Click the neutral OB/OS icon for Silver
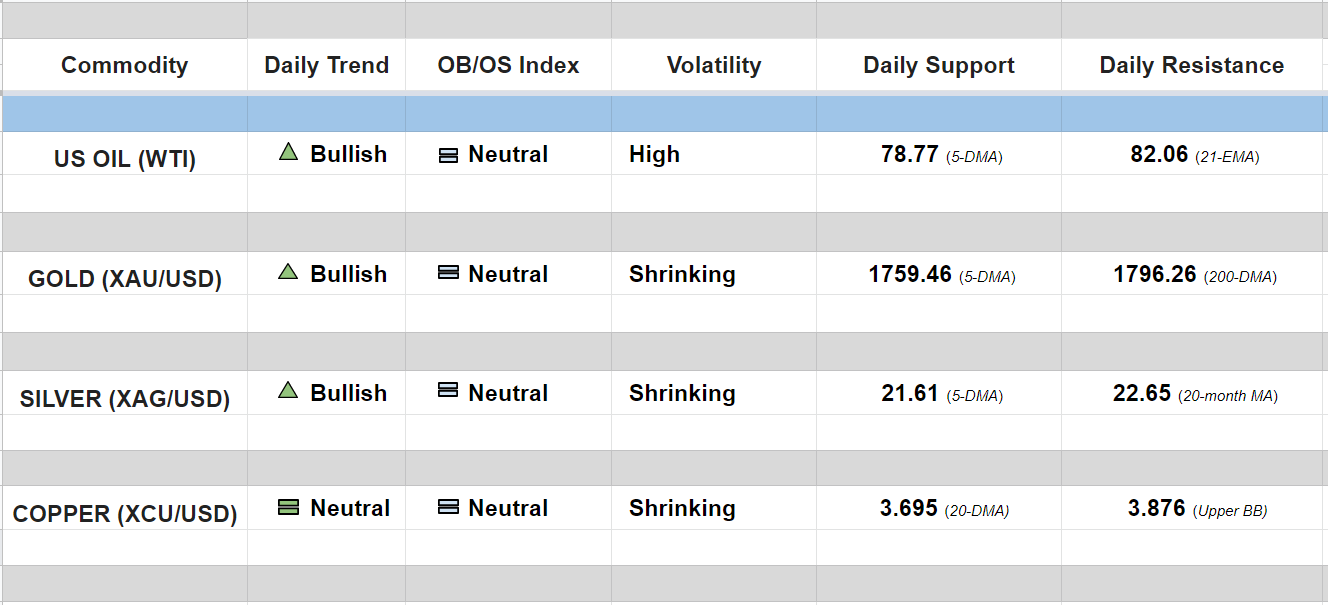Screen dimensions: 1328x605 tap(449, 392)
